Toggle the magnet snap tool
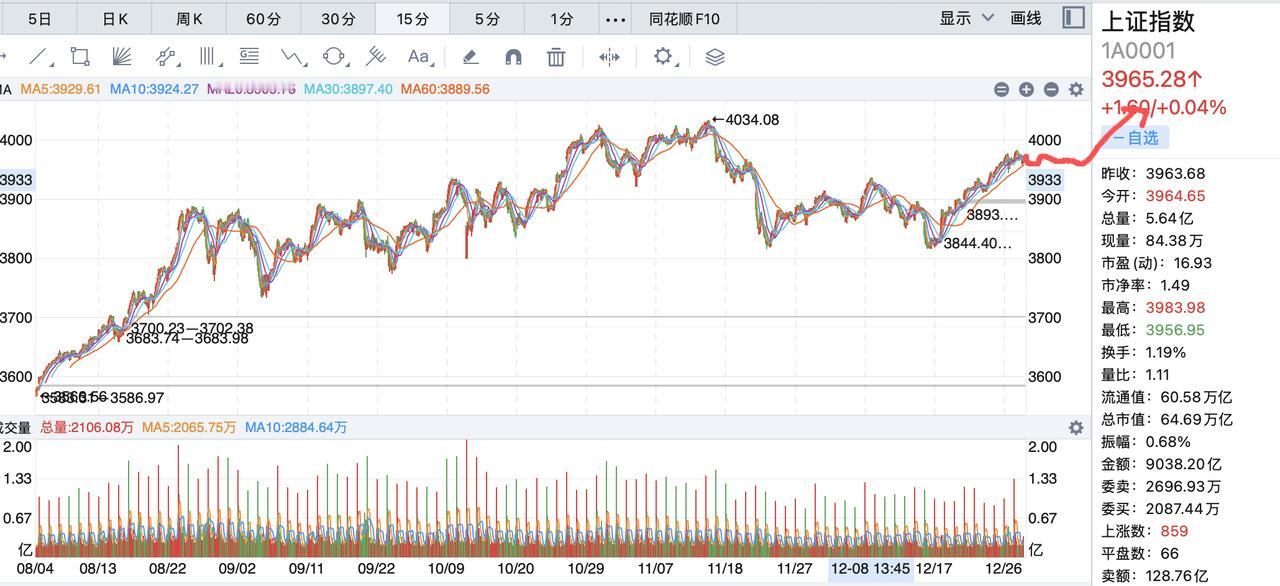Screen dimensions: 1280x586 click(513, 57)
